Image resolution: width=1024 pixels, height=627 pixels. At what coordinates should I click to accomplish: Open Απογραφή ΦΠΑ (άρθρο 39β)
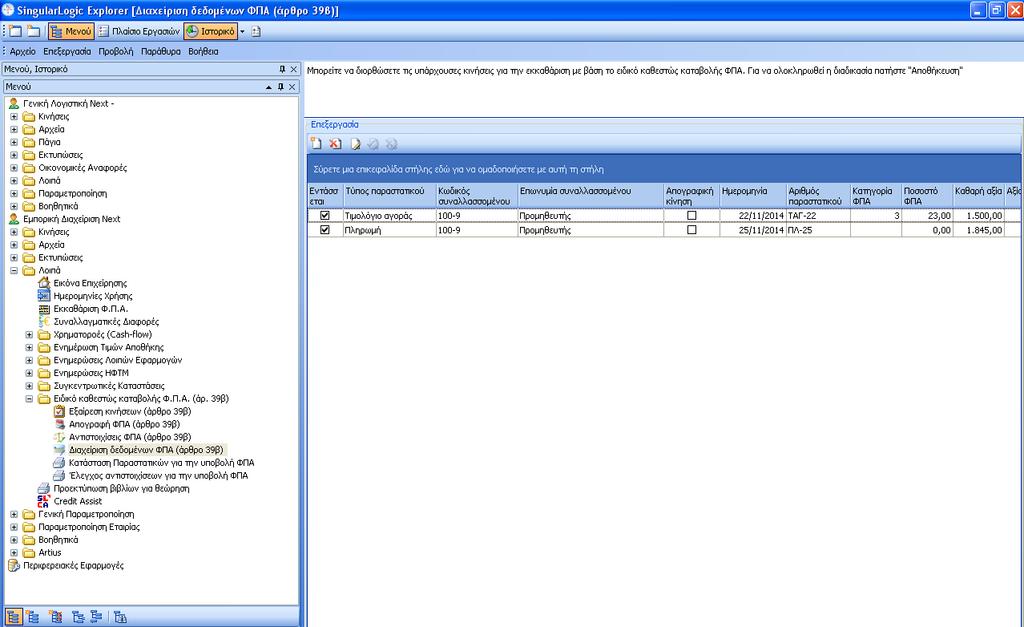coord(124,424)
